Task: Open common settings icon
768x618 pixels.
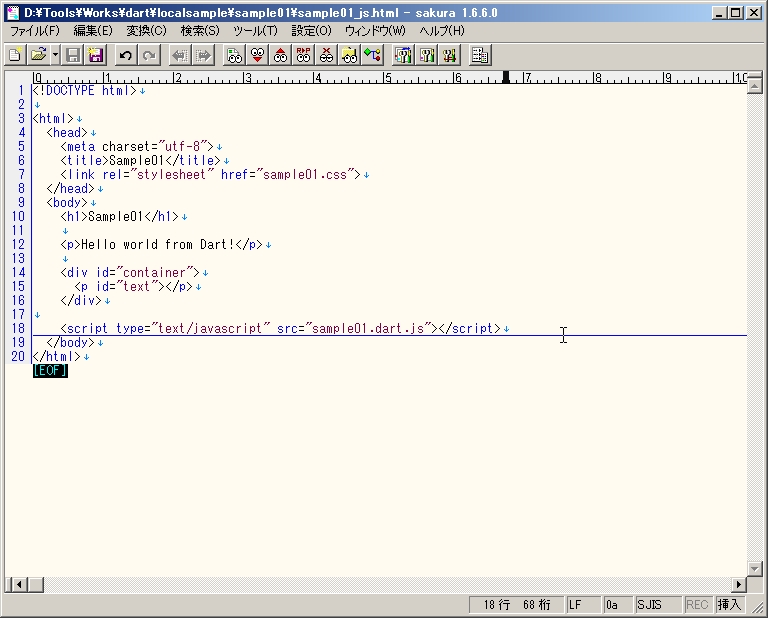Action: (449, 55)
